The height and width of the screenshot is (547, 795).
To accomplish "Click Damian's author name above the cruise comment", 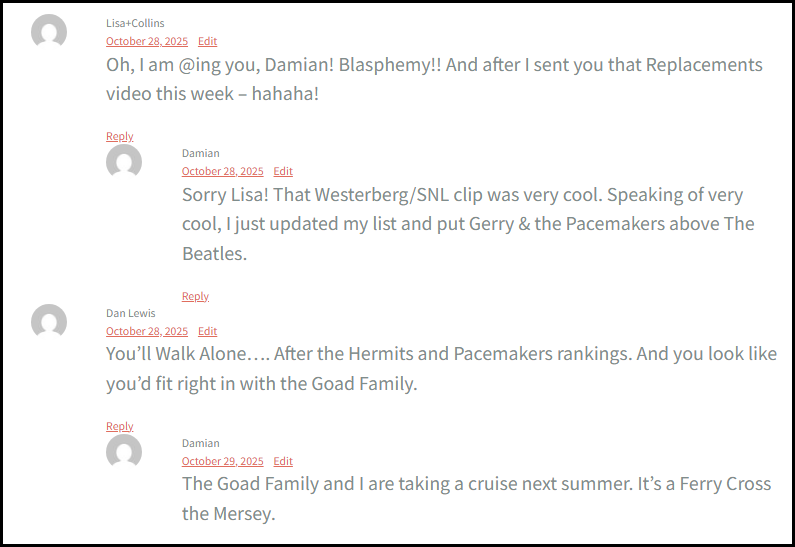I will (200, 443).
